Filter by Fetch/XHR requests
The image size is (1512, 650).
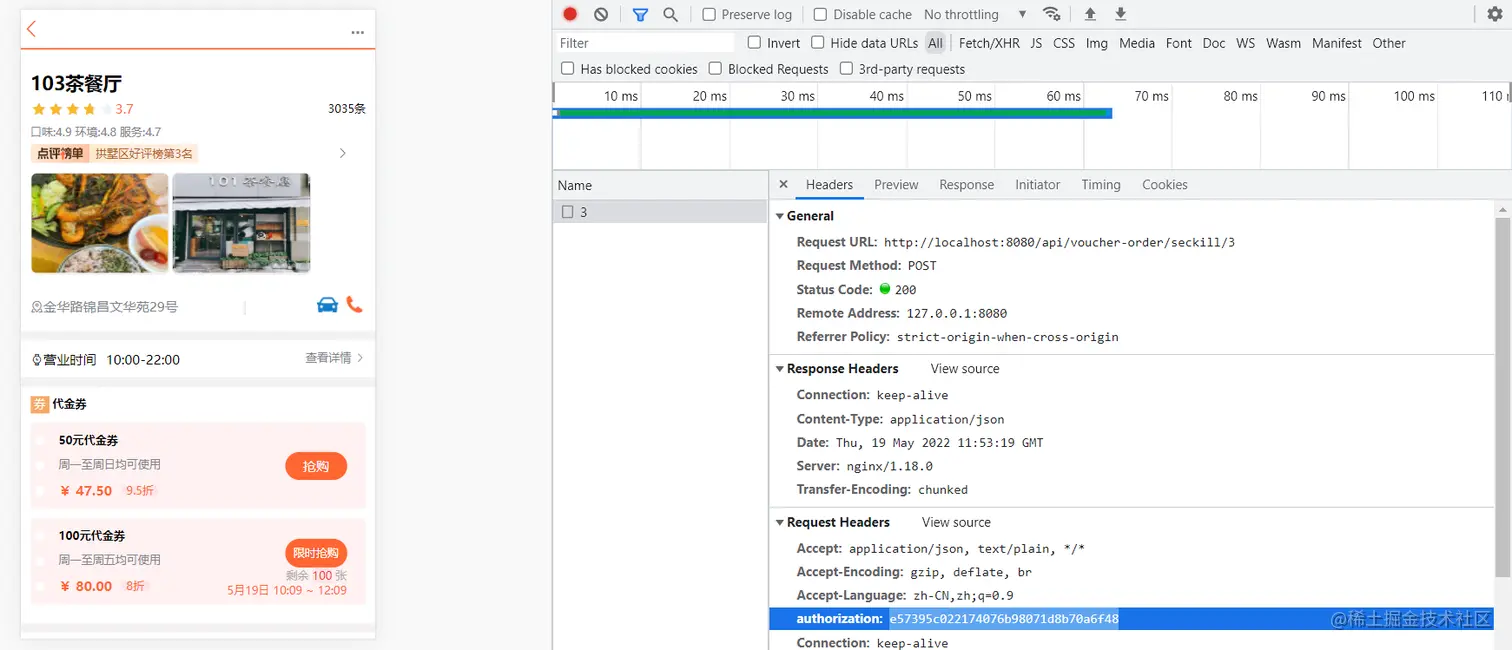(988, 43)
